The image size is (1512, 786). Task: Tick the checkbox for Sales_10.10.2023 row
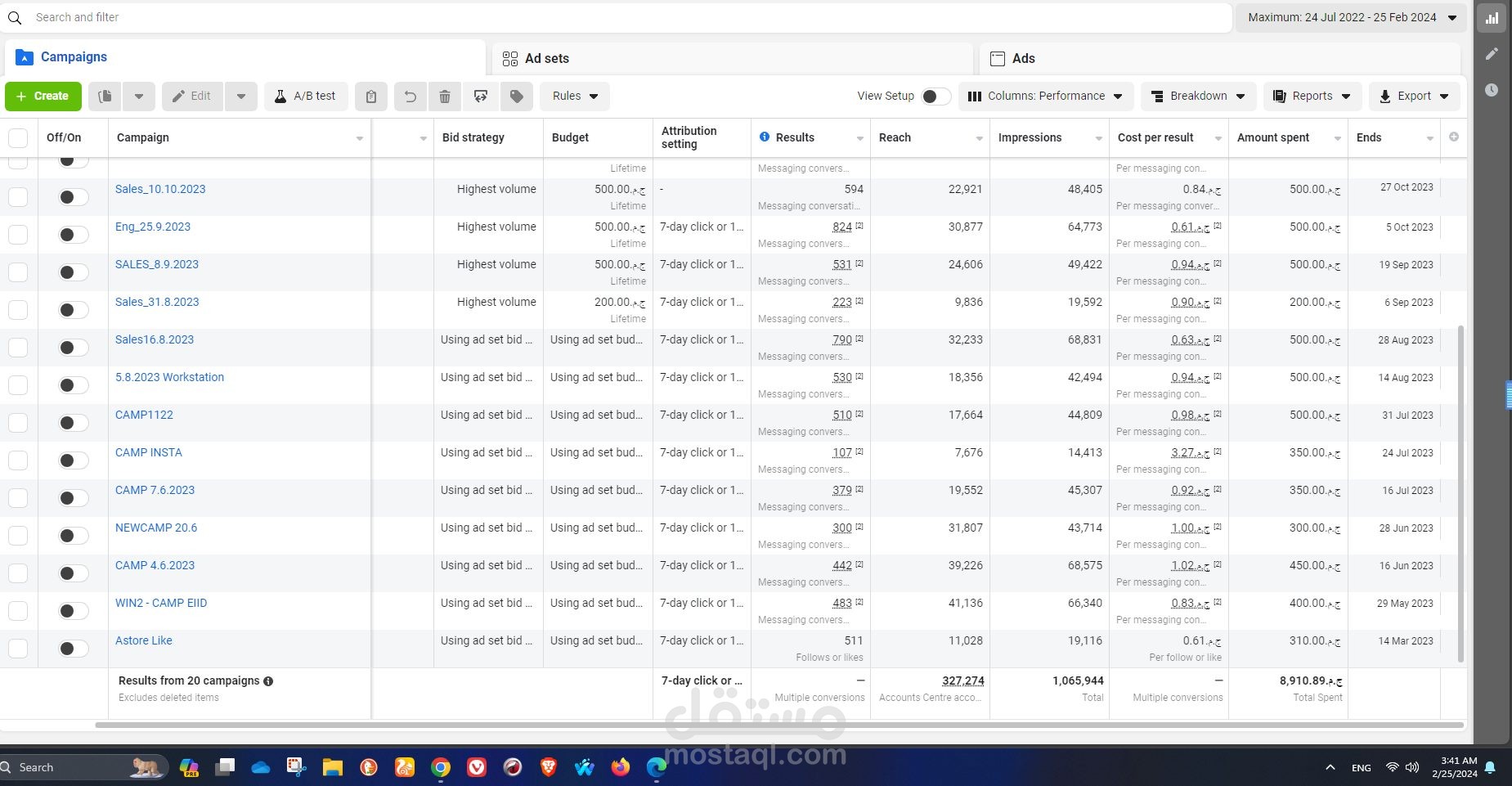[18, 197]
